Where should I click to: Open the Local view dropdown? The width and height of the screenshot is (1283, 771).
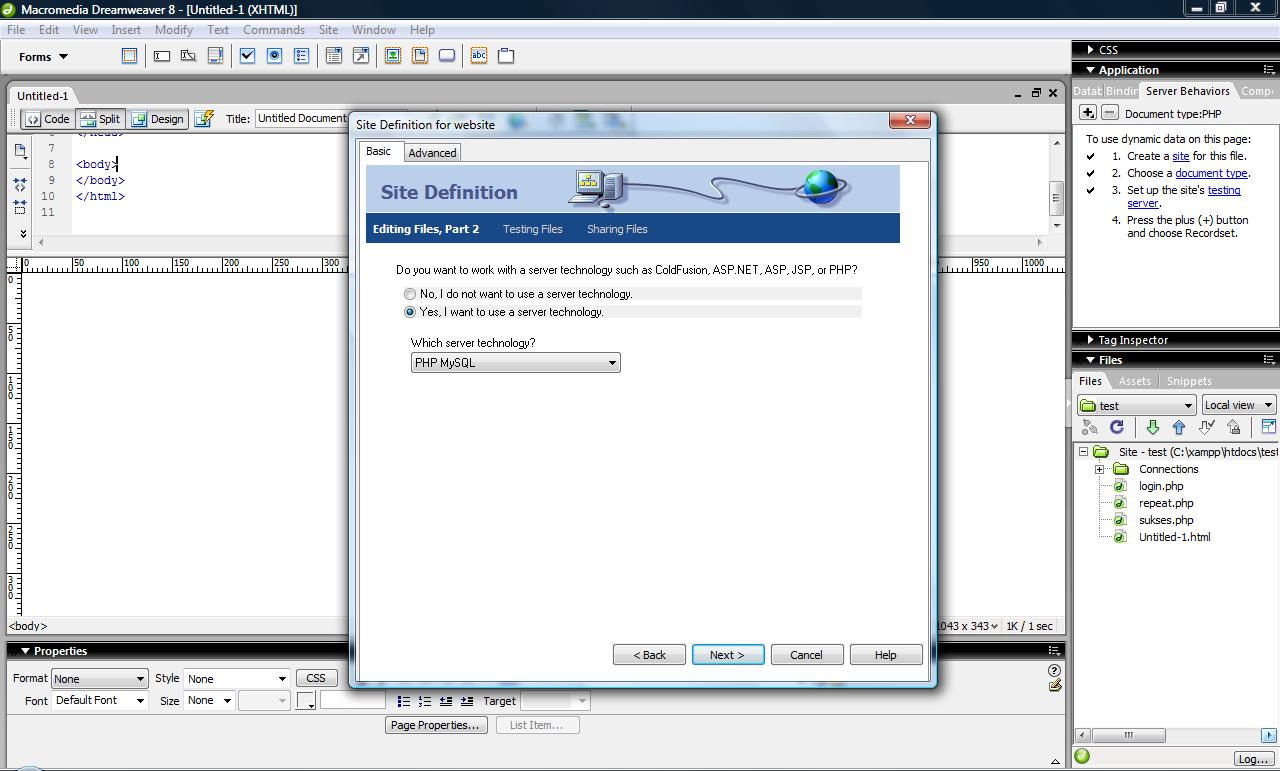(x=1238, y=404)
